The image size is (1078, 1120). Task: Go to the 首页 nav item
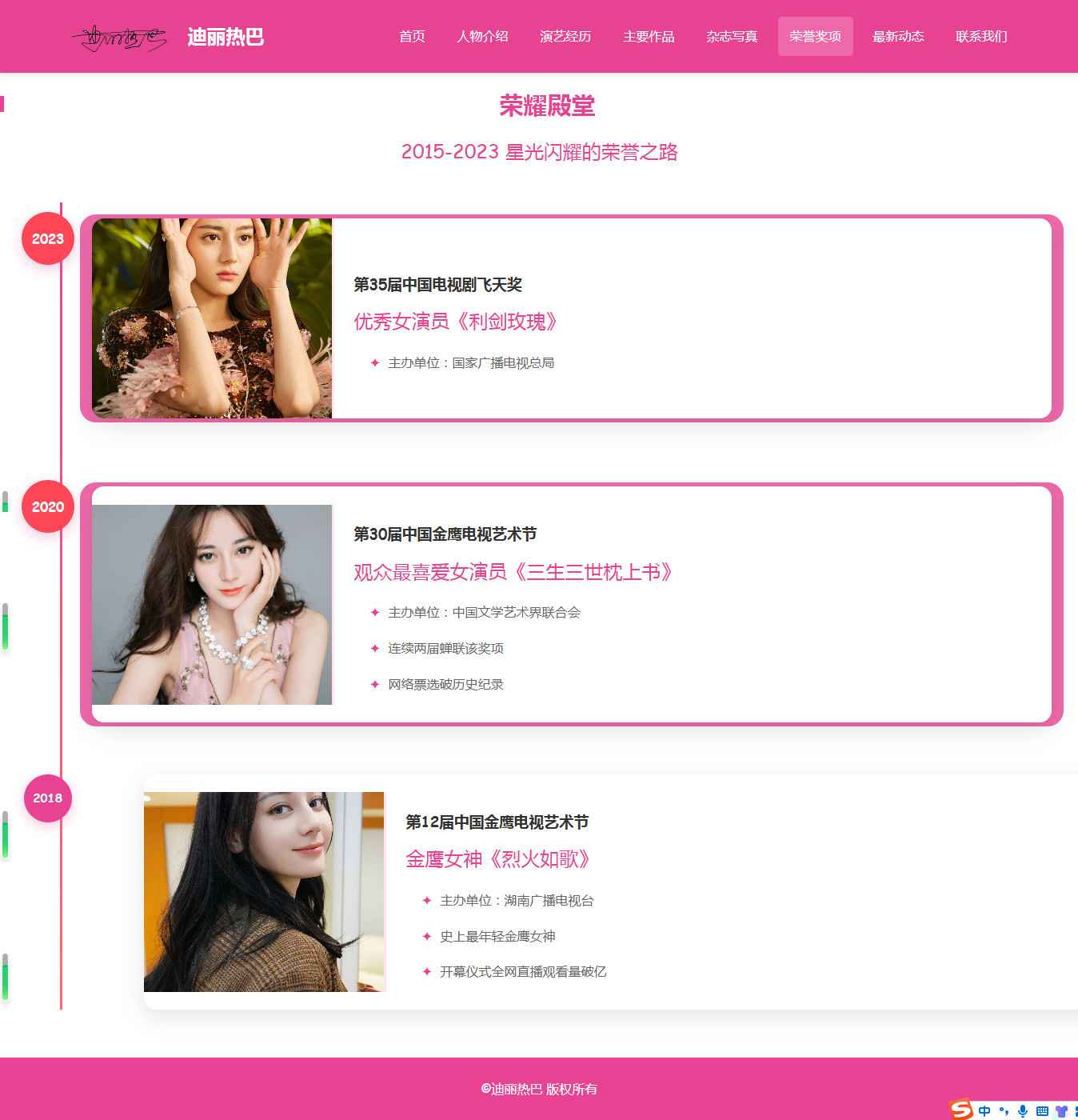click(412, 36)
